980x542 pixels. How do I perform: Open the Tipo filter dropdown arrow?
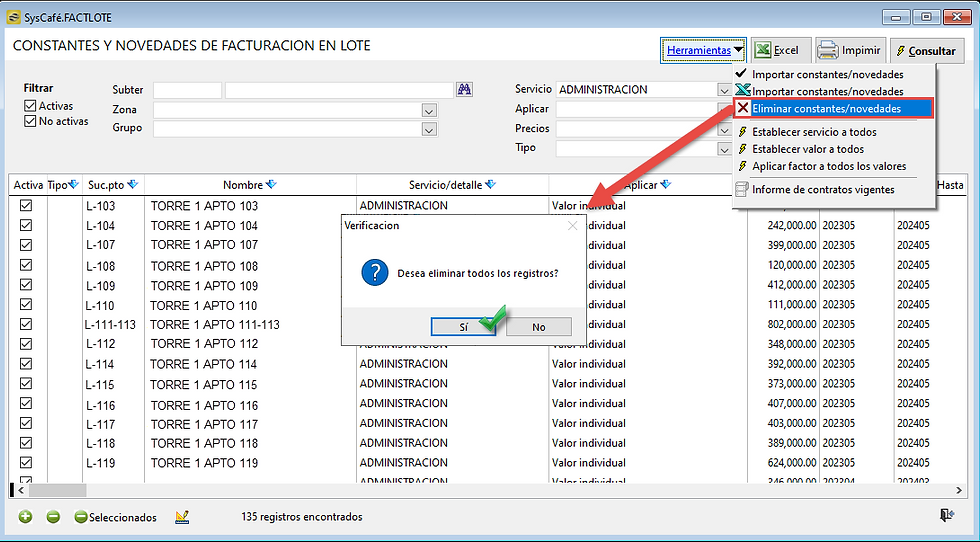click(724, 149)
